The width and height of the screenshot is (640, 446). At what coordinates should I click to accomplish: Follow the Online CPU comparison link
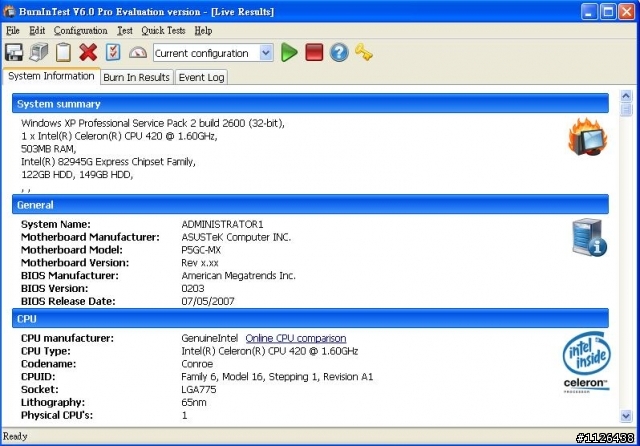tap(296, 338)
